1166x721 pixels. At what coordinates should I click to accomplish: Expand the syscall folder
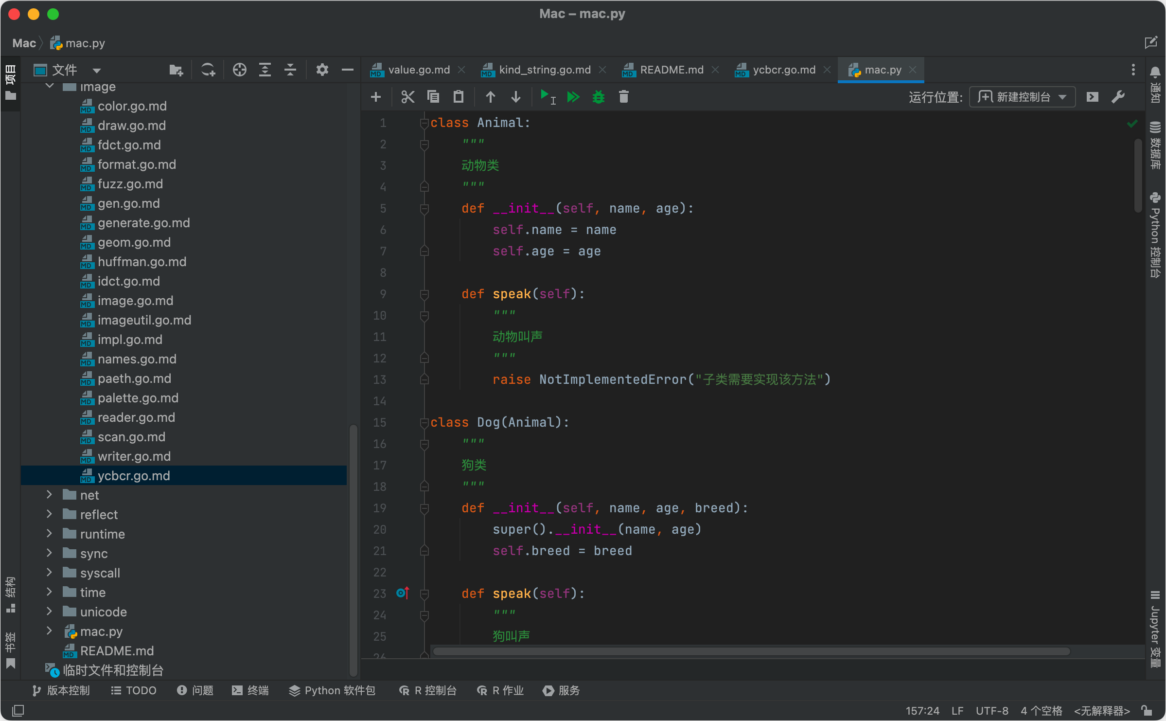point(49,572)
